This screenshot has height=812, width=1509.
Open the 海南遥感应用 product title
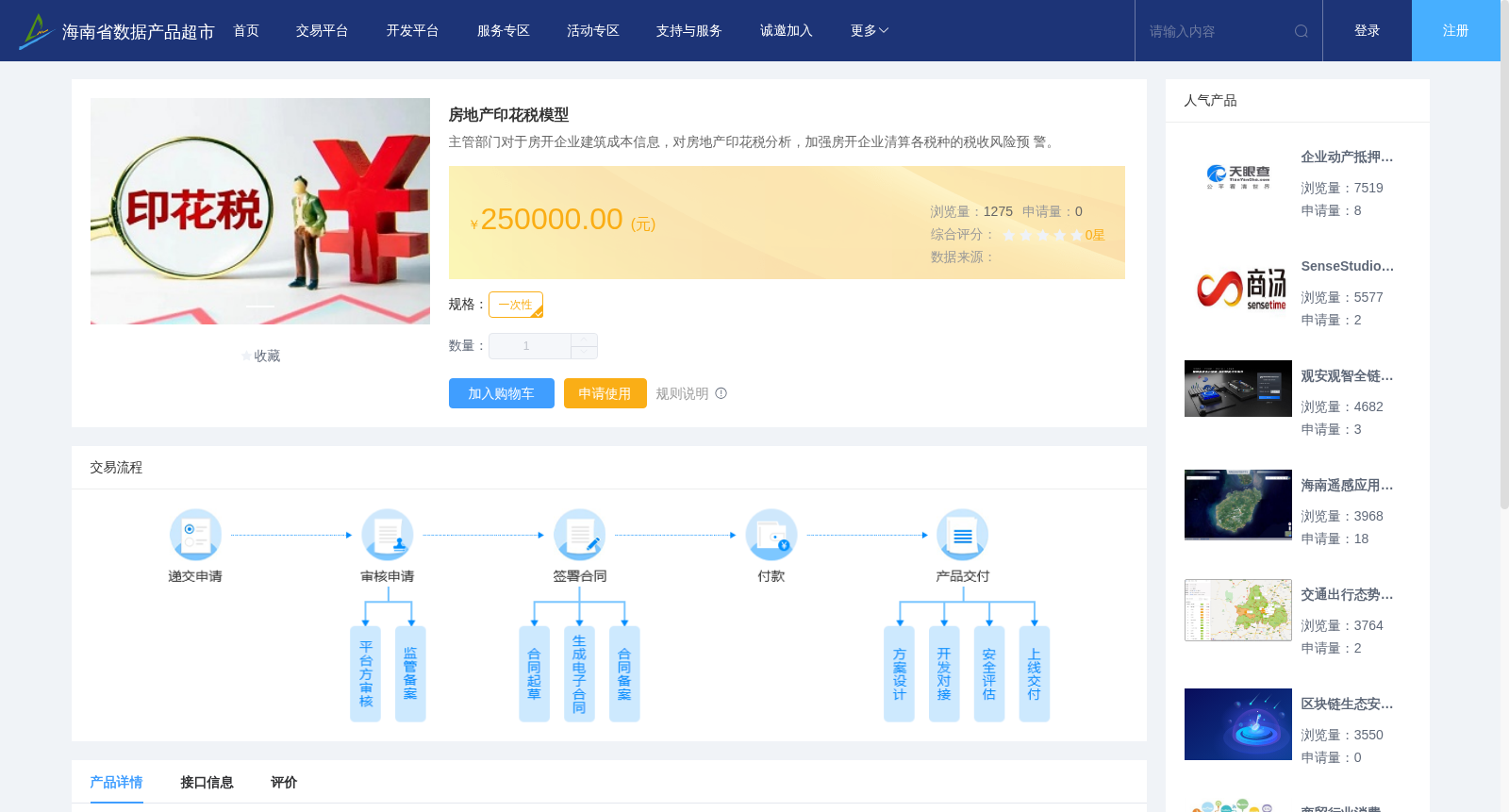[x=1347, y=485]
